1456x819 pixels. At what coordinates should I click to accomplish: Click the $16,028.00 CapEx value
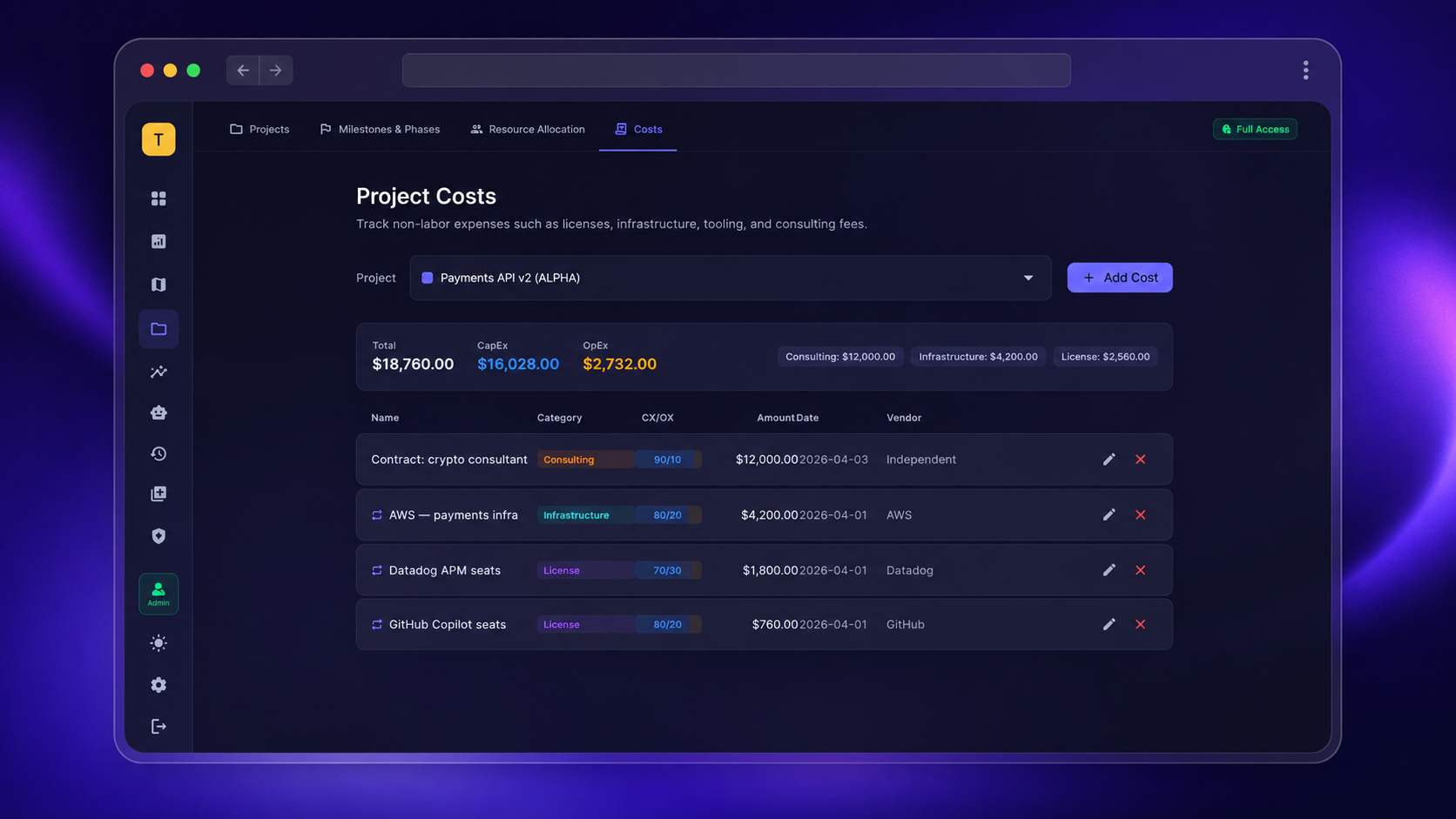coord(518,364)
